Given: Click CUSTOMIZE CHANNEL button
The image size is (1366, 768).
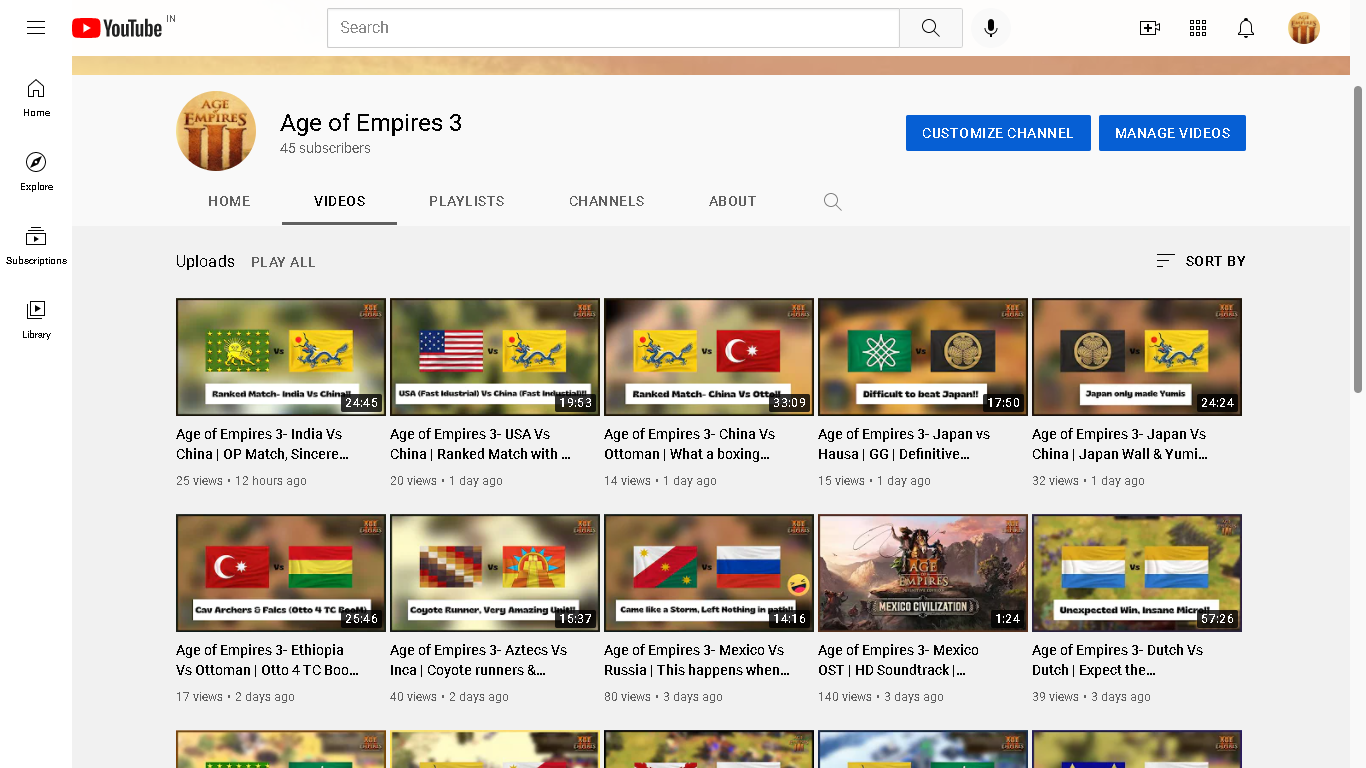Looking at the screenshot, I should 998,133.
